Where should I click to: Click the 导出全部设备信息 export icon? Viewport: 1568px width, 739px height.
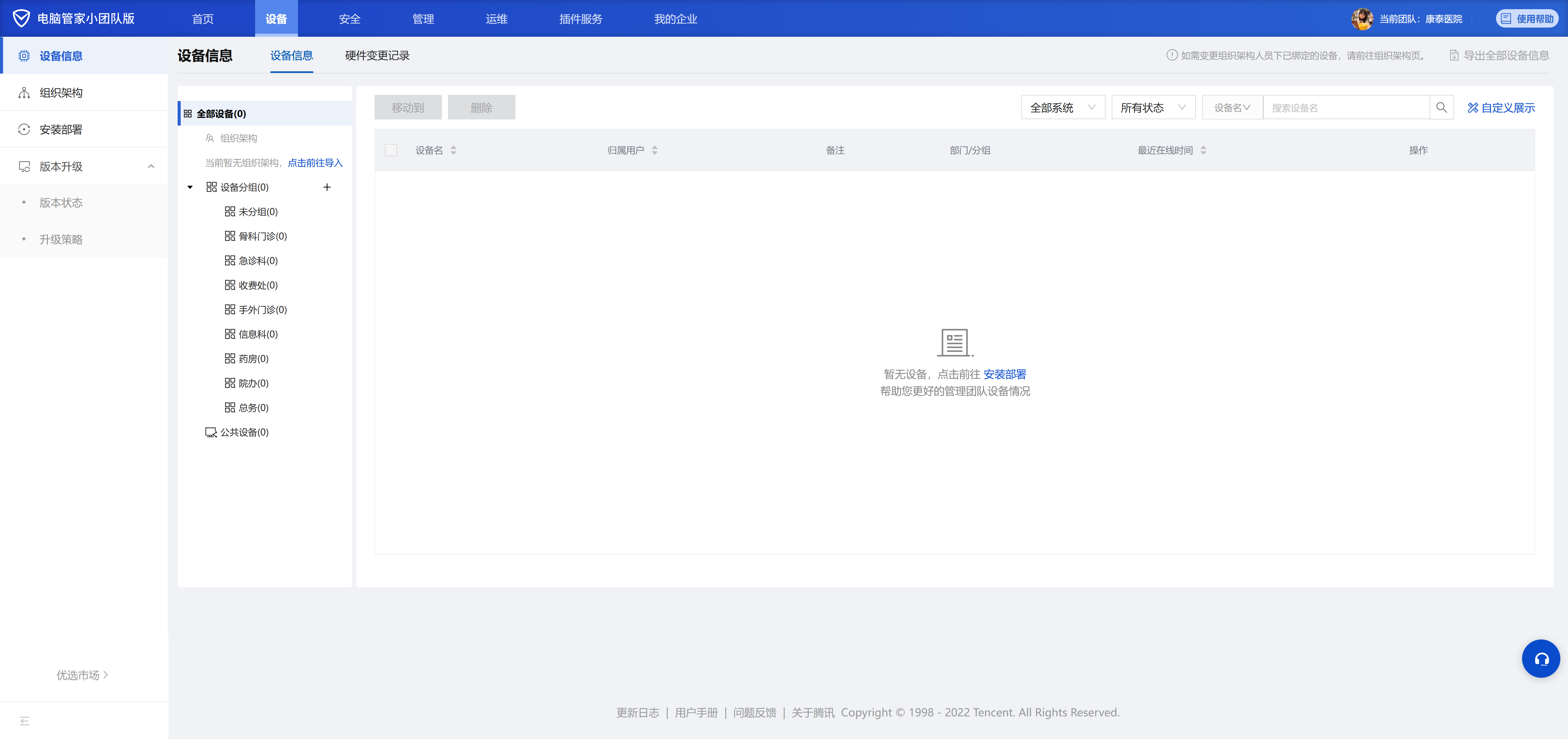[x=1453, y=55]
